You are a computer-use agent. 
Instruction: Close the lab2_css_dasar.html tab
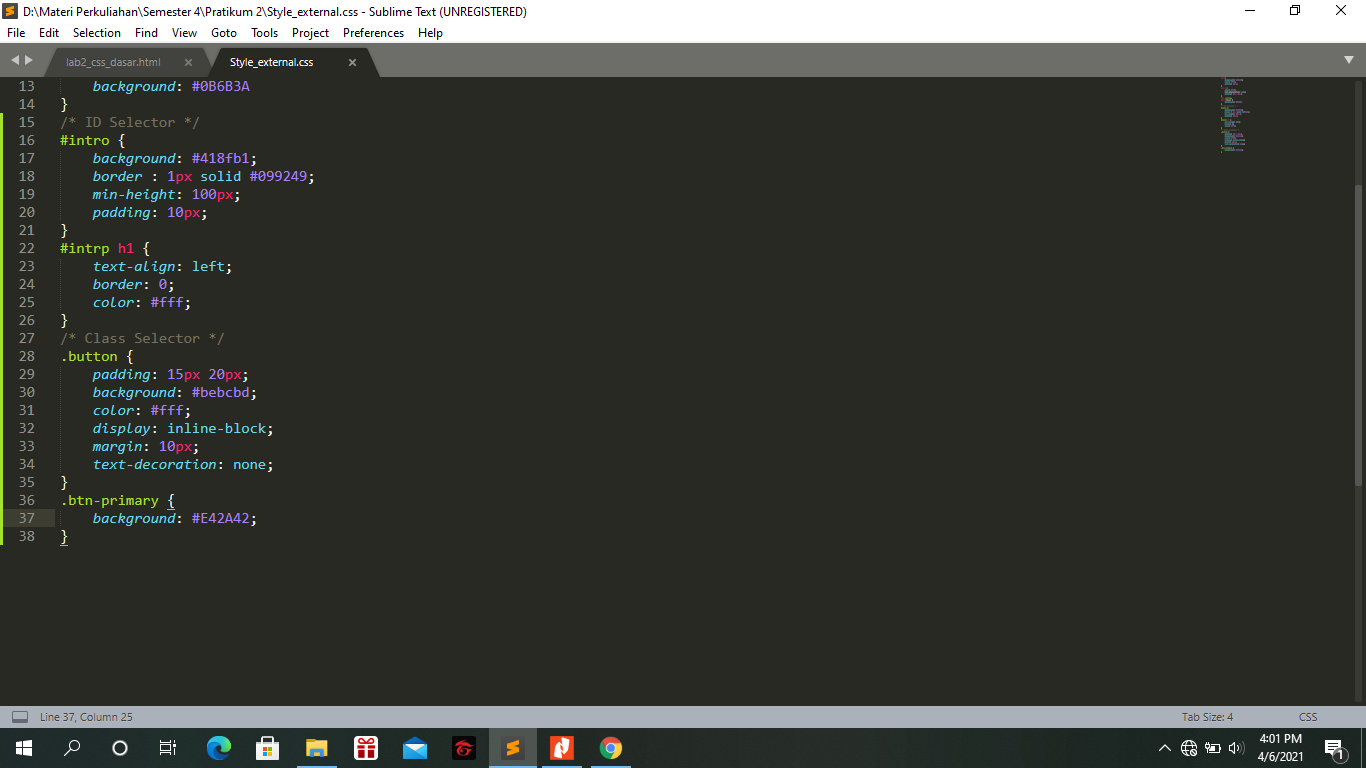point(188,62)
